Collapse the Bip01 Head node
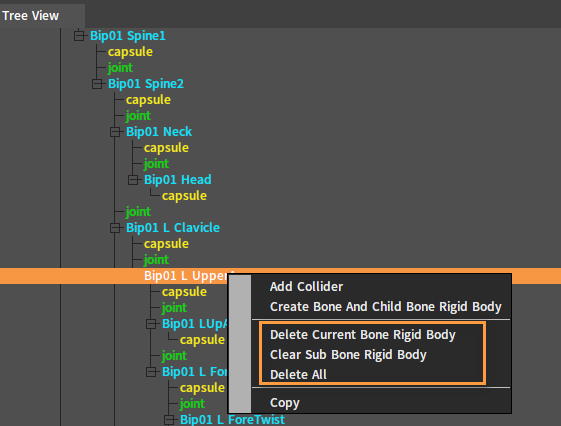This screenshot has height=426, width=561. [x=133, y=180]
